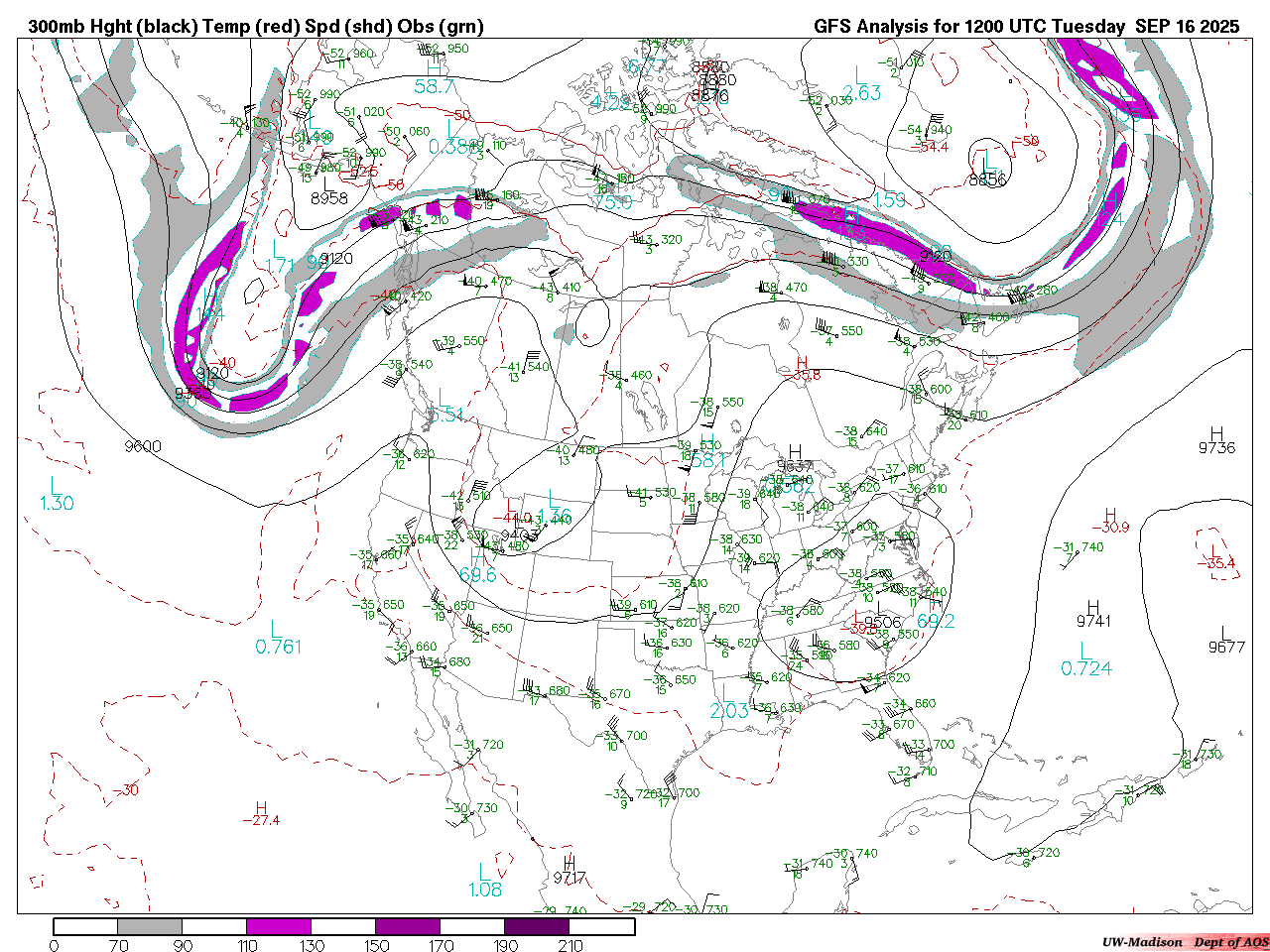Select the magenta 110-130 legend swatch
The width and height of the screenshot is (1270, 952).
(278, 927)
